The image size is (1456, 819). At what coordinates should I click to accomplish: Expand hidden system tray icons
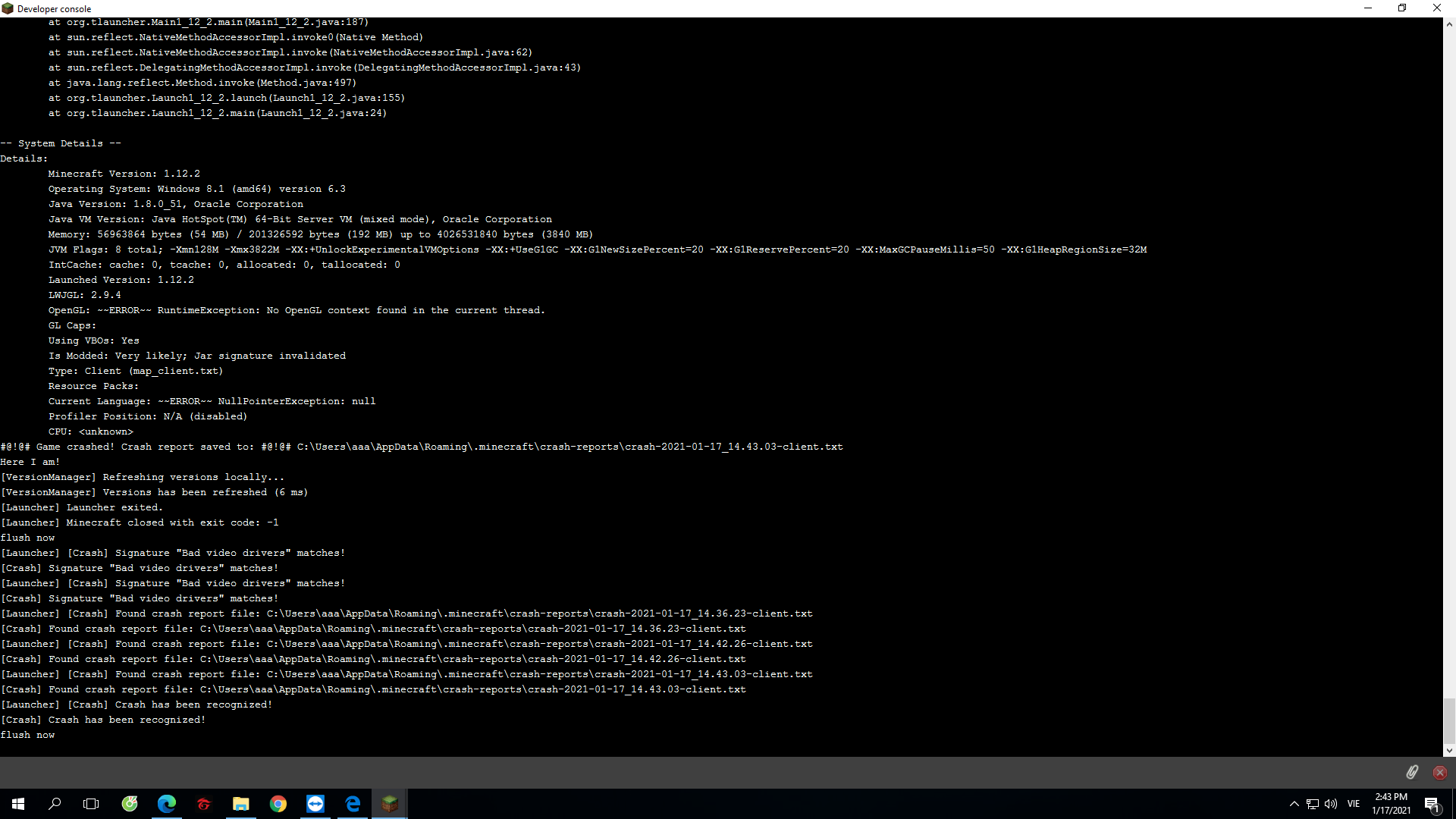pyautogui.click(x=1294, y=804)
